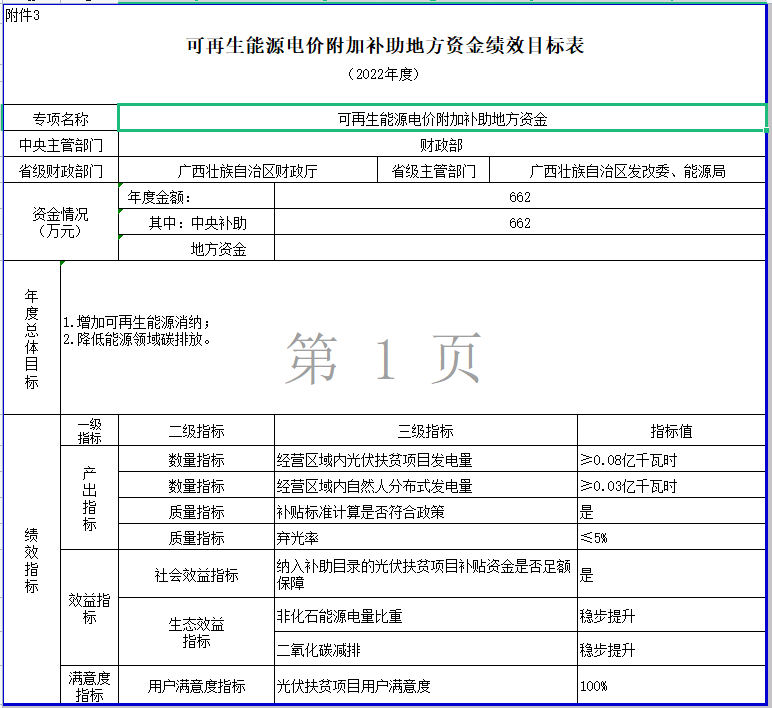Select the 财政部 cell
The height and width of the screenshot is (708, 772).
click(442, 145)
